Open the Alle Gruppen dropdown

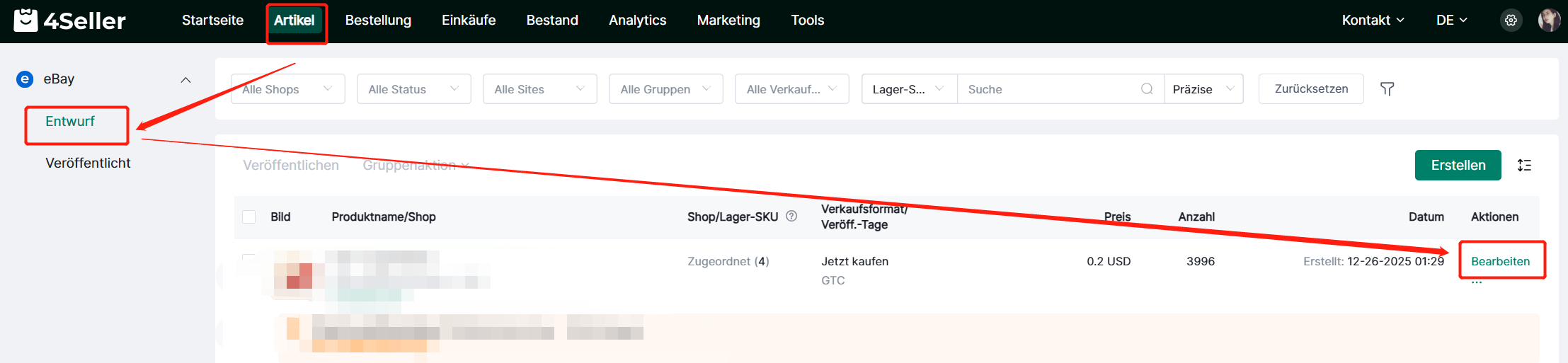click(x=665, y=89)
